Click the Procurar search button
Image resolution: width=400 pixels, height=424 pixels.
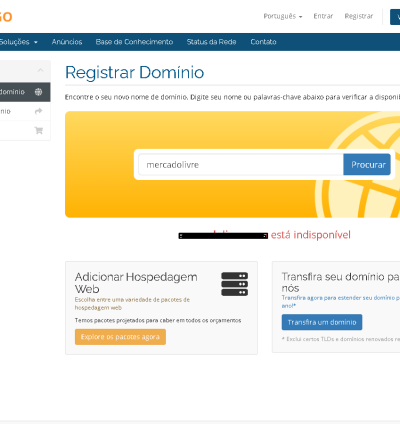click(x=367, y=165)
